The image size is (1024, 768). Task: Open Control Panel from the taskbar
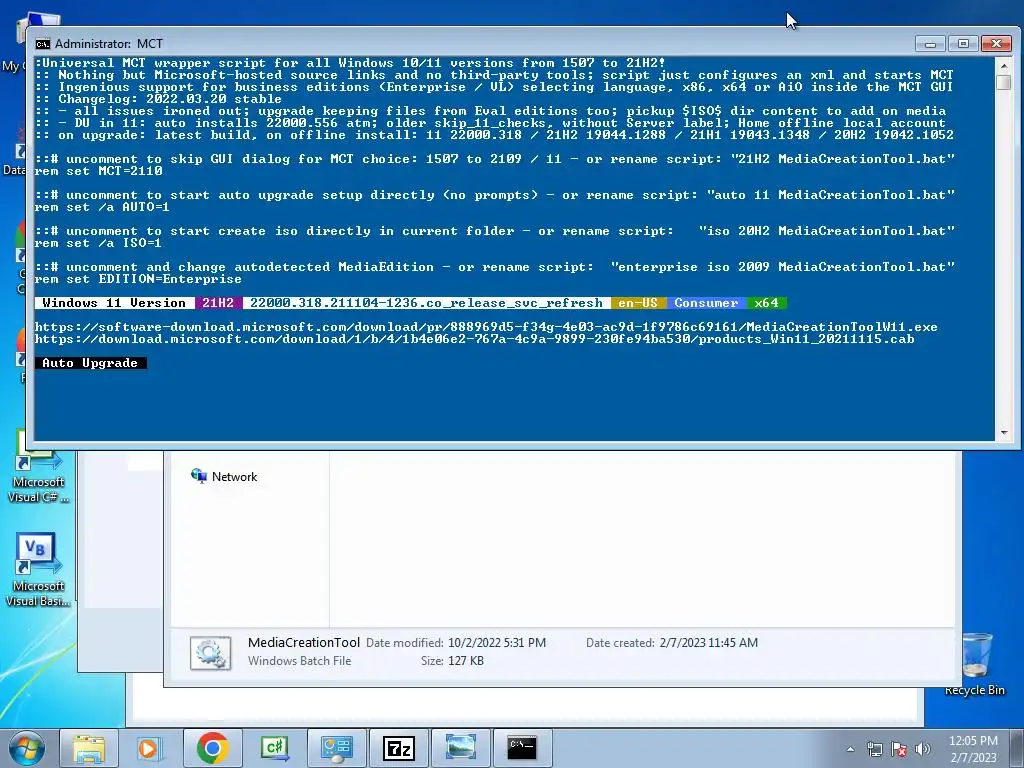point(336,748)
